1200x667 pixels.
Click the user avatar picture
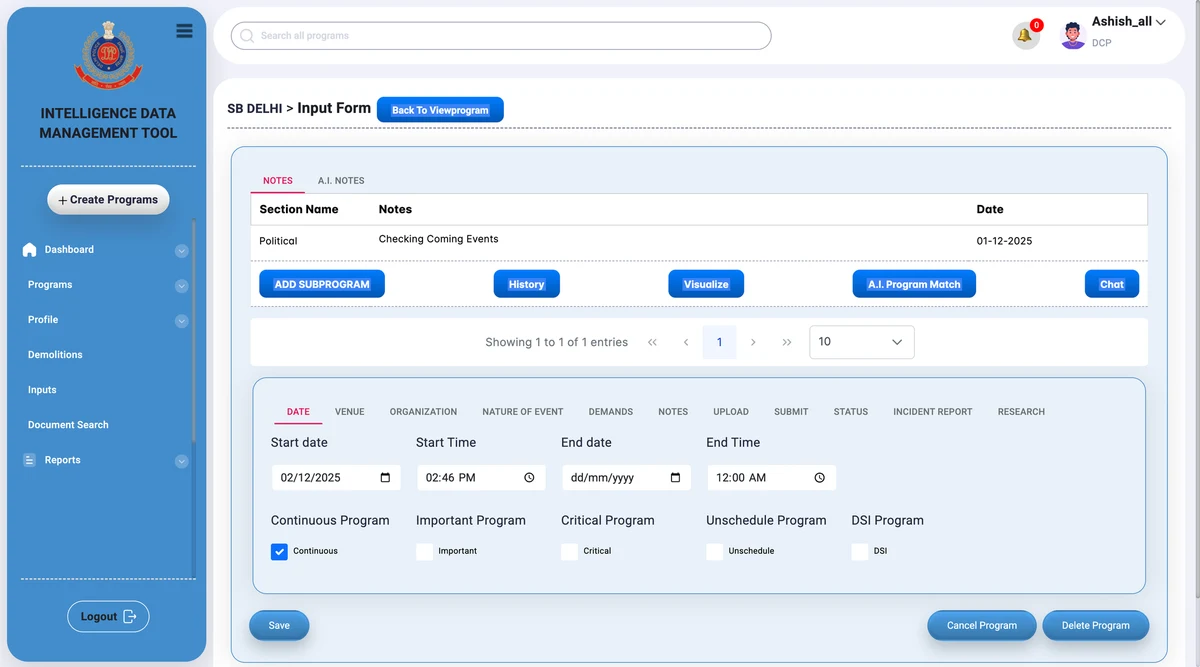point(1073,36)
